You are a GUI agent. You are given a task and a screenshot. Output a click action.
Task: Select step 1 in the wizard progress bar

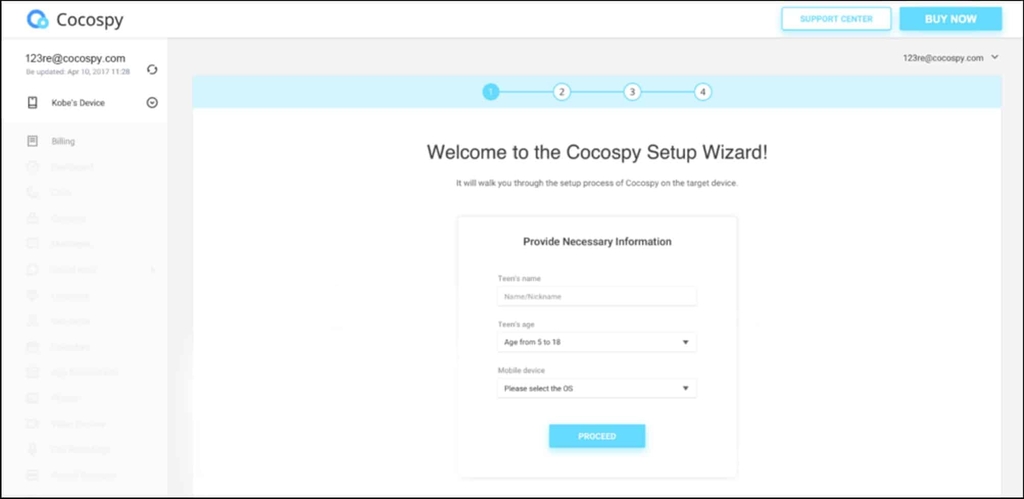click(490, 92)
